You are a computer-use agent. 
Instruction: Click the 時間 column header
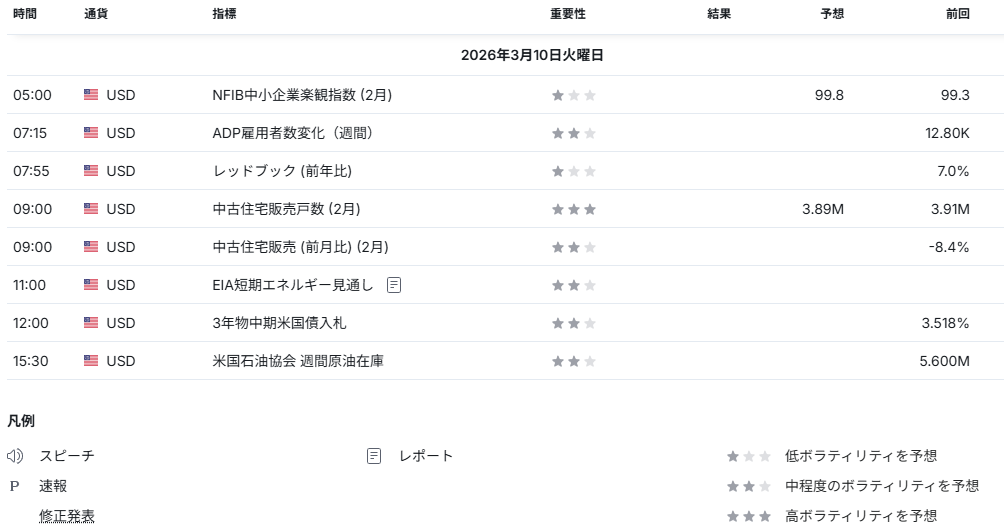[25, 15]
